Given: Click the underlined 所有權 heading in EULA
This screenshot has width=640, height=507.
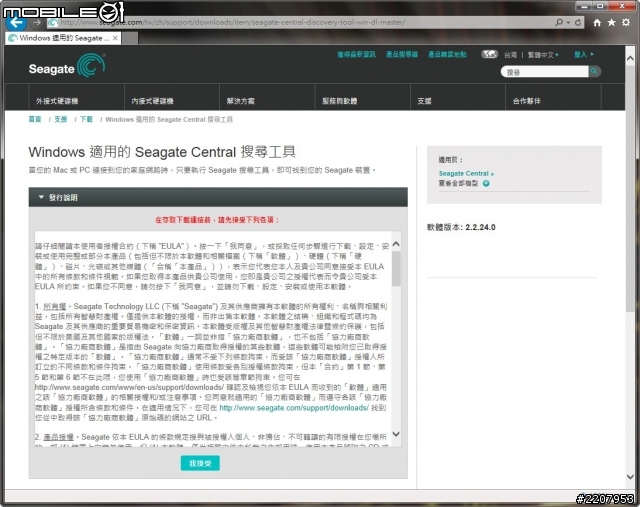Looking at the screenshot, I should point(54,306).
